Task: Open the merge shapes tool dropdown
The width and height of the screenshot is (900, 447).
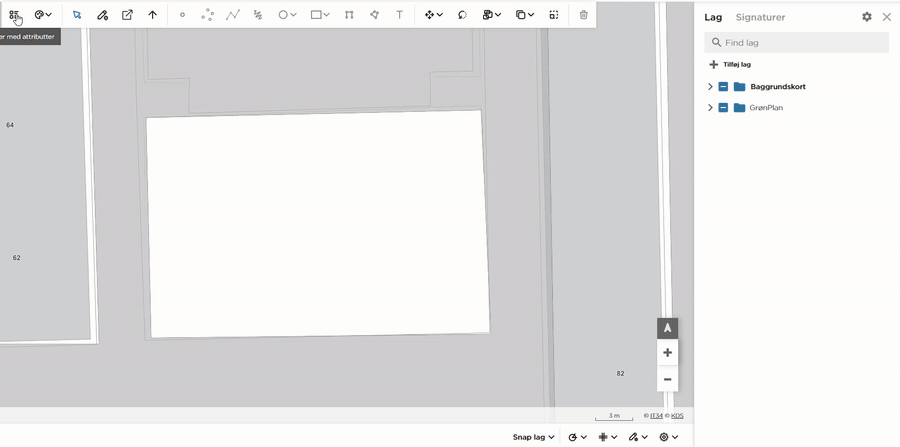Action: (491, 15)
